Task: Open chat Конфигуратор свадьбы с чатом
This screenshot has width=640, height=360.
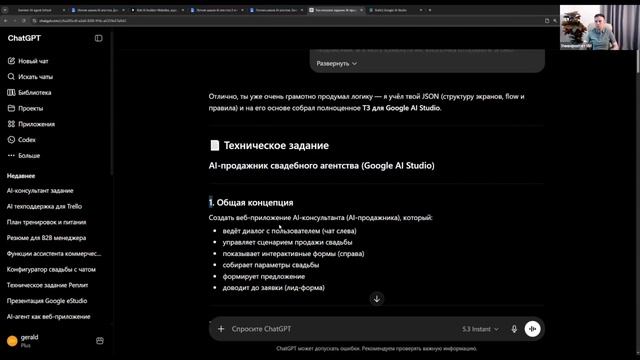Action: (x=51, y=269)
